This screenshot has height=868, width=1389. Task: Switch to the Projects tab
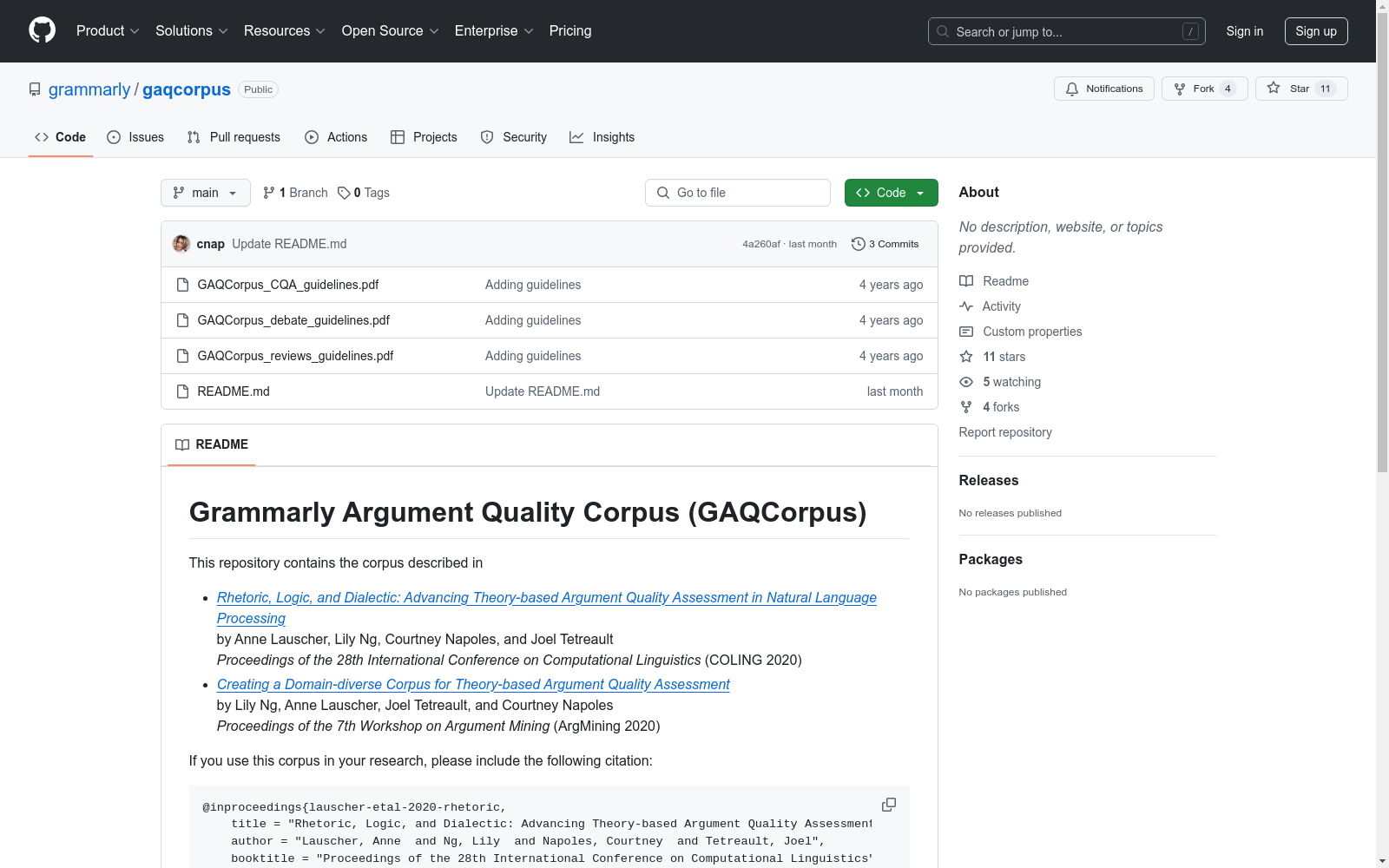pyautogui.click(x=424, y=137)
